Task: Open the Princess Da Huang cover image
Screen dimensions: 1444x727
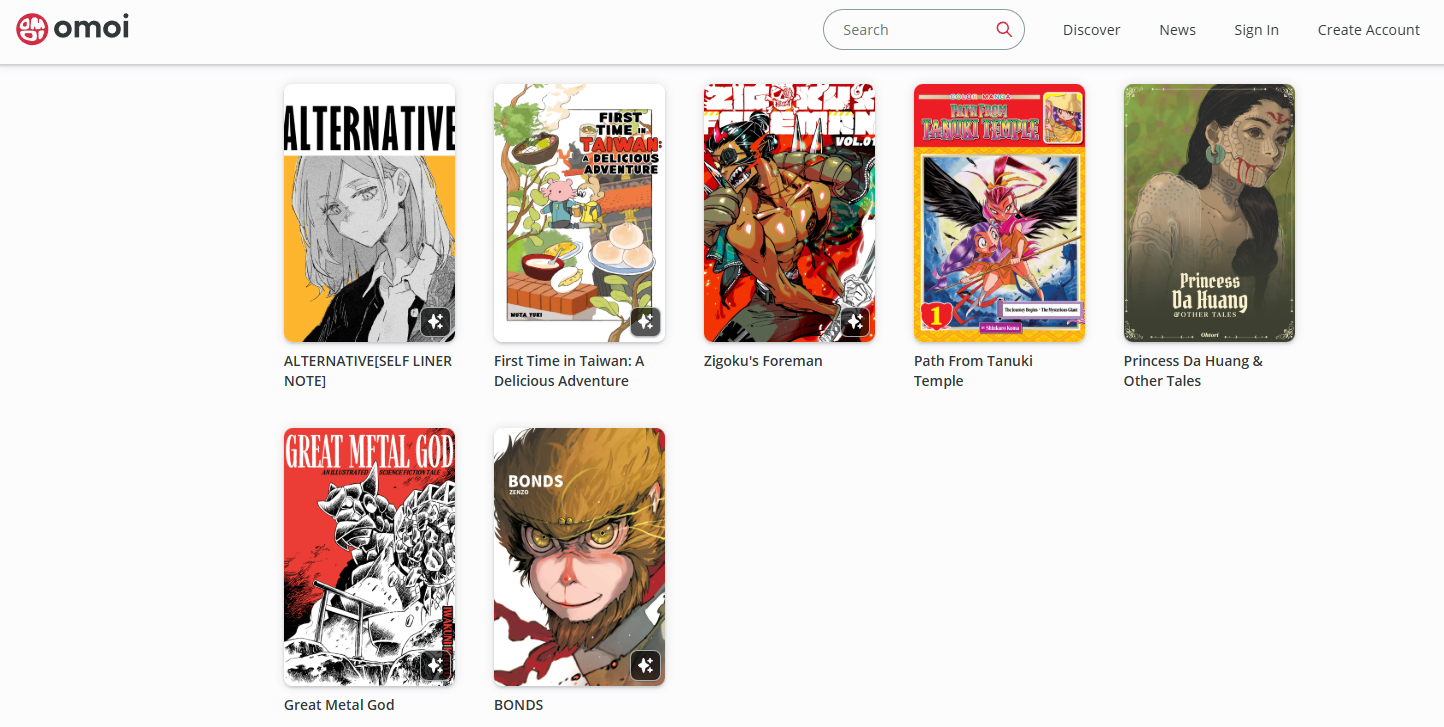Action: tap(1209, 212)
